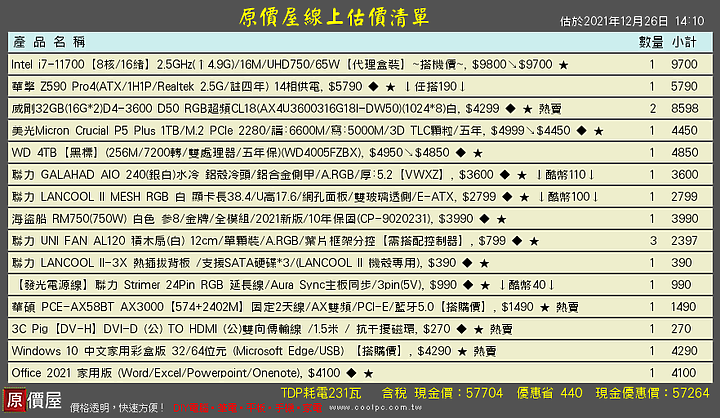The width and height of the screenshot is (720, 418).
Task: Click the 現金價：57704 total
Action: coord(458,393)
